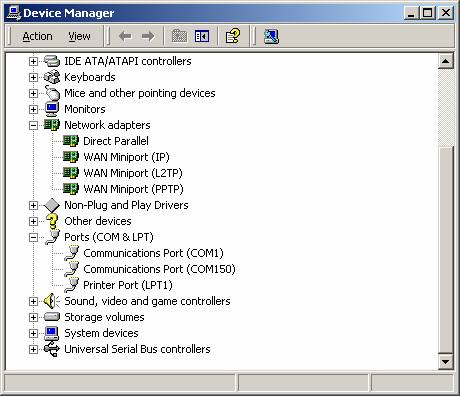Select Printer Port (LPT1) entry
The height and width of the screenshot is (396, 460).
click(x=128, y=285)
